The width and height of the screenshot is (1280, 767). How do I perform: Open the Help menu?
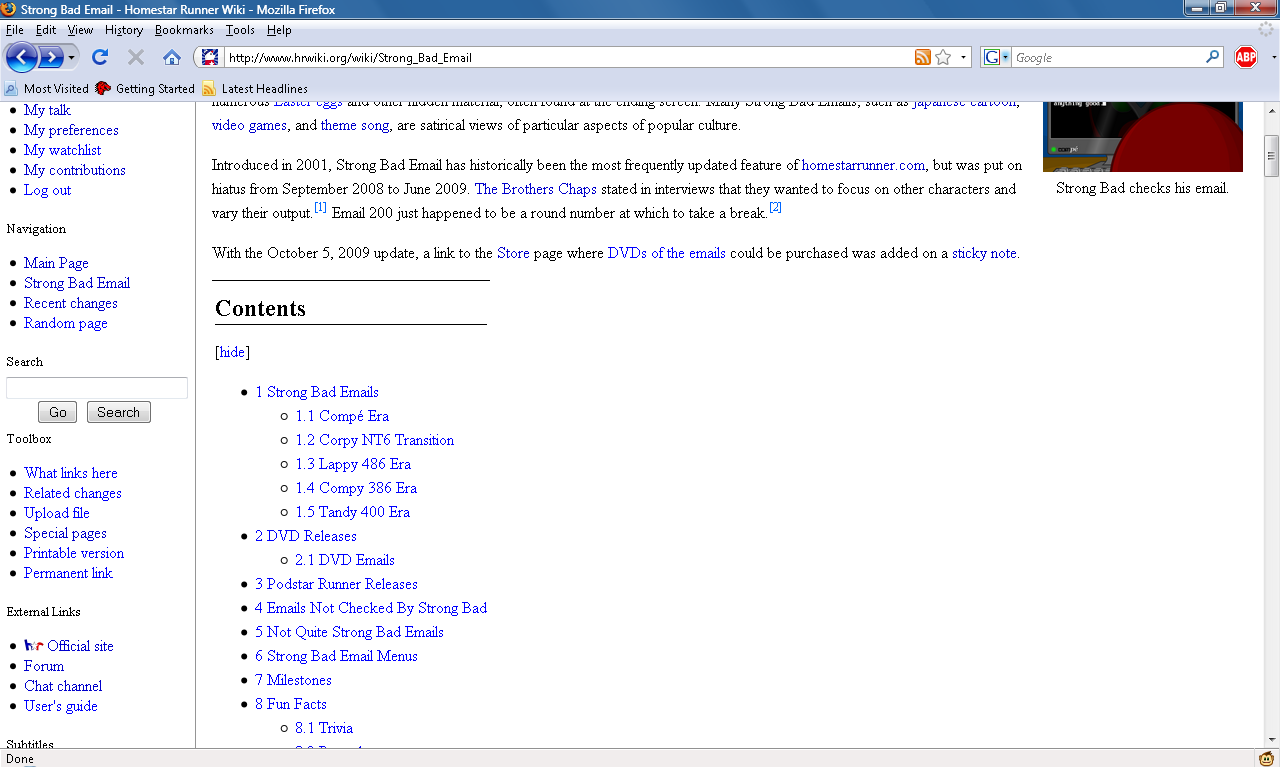click(279, 30)
